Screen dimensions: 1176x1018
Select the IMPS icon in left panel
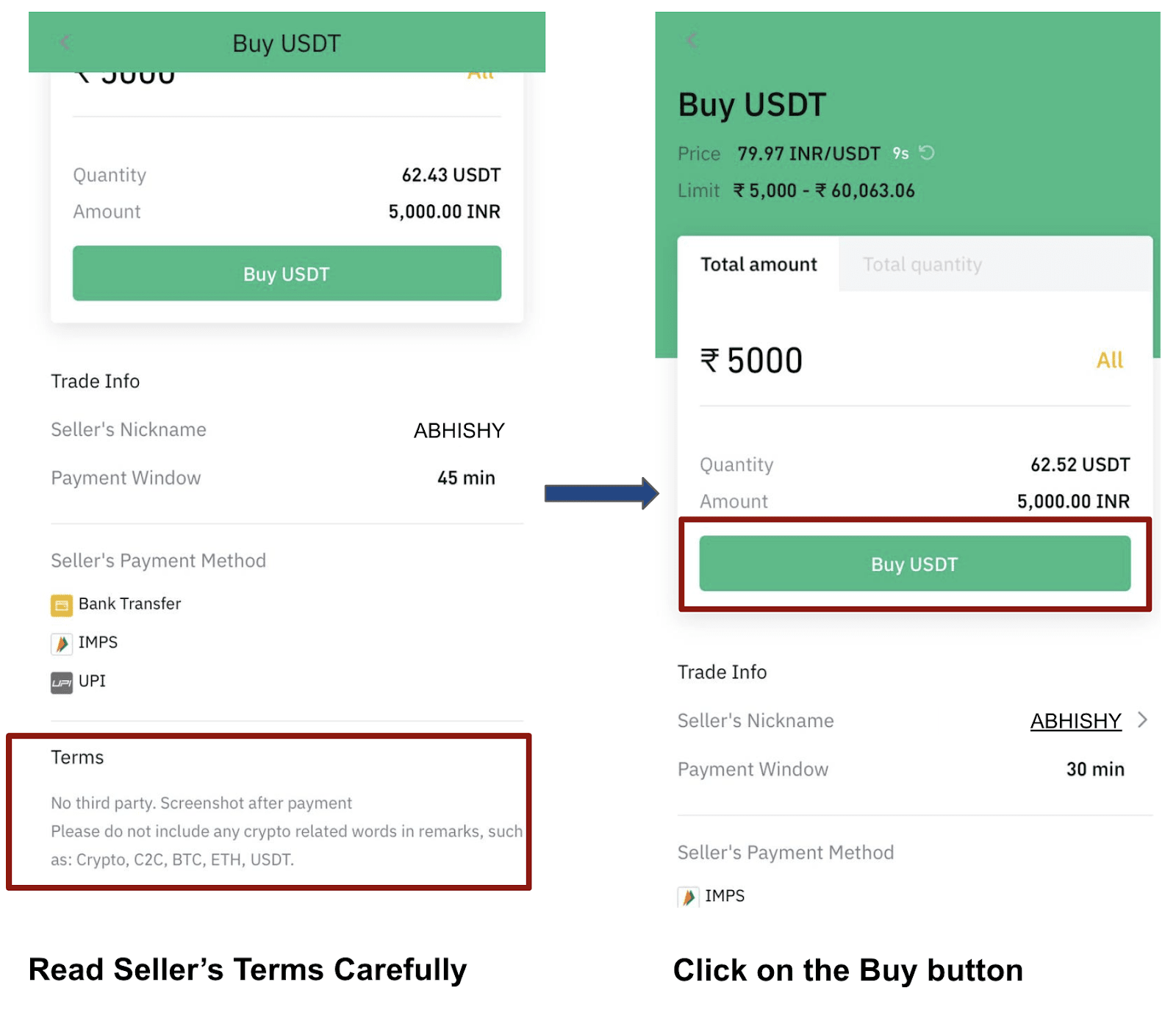point(62,644)
